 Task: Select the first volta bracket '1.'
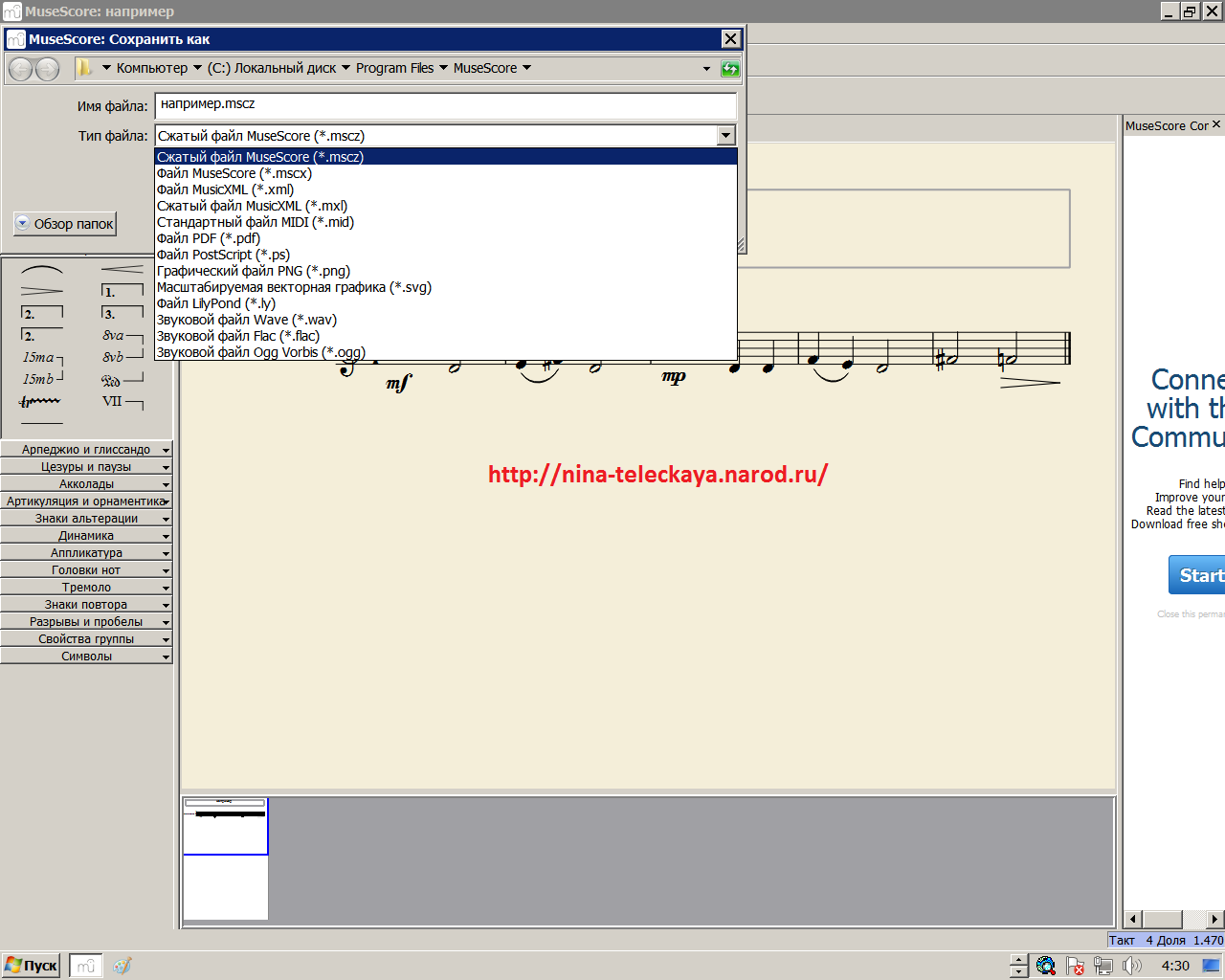point(122,291)
